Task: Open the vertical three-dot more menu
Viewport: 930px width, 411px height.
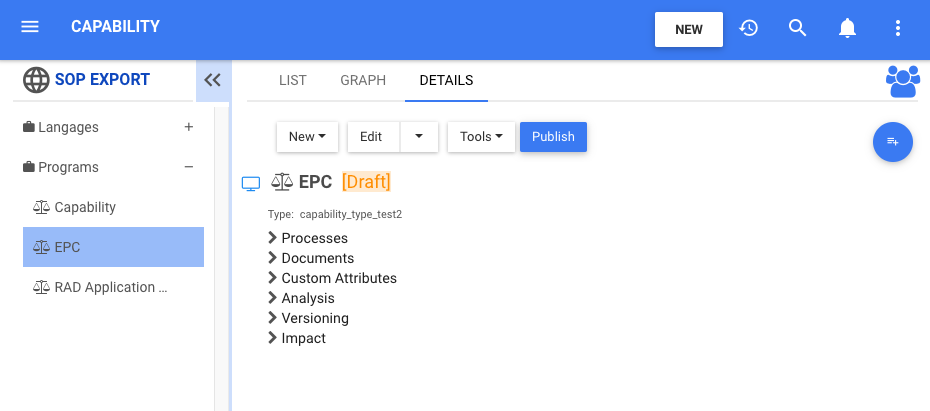Action: coord(897,28)
